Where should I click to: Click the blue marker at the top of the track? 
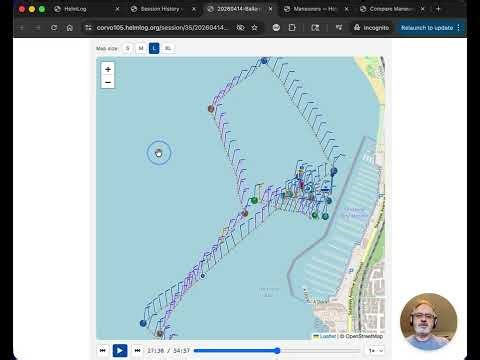click(264, 61)
